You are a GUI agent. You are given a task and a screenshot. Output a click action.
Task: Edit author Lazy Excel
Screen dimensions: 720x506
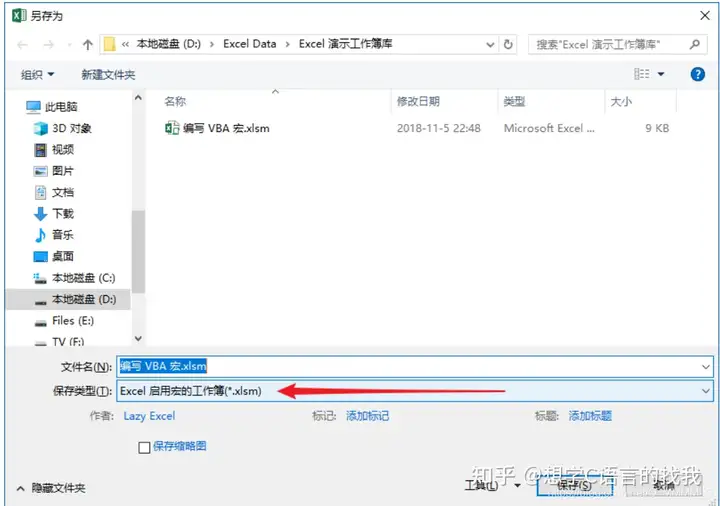(x=149, y=416)
